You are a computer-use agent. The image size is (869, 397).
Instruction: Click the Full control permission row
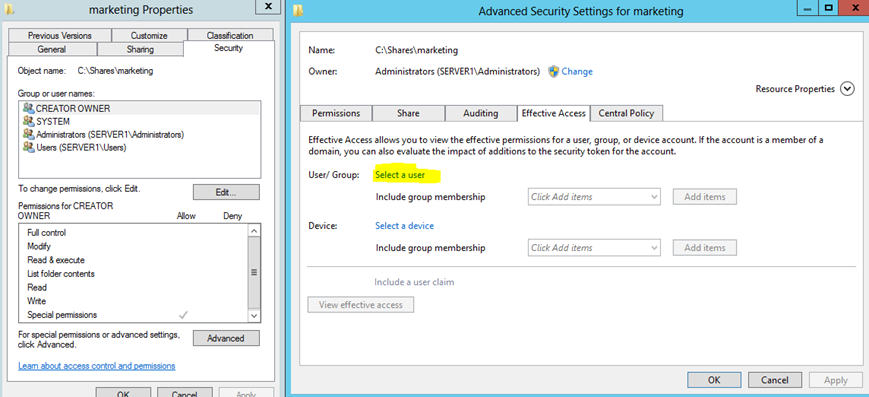[134, 233]
